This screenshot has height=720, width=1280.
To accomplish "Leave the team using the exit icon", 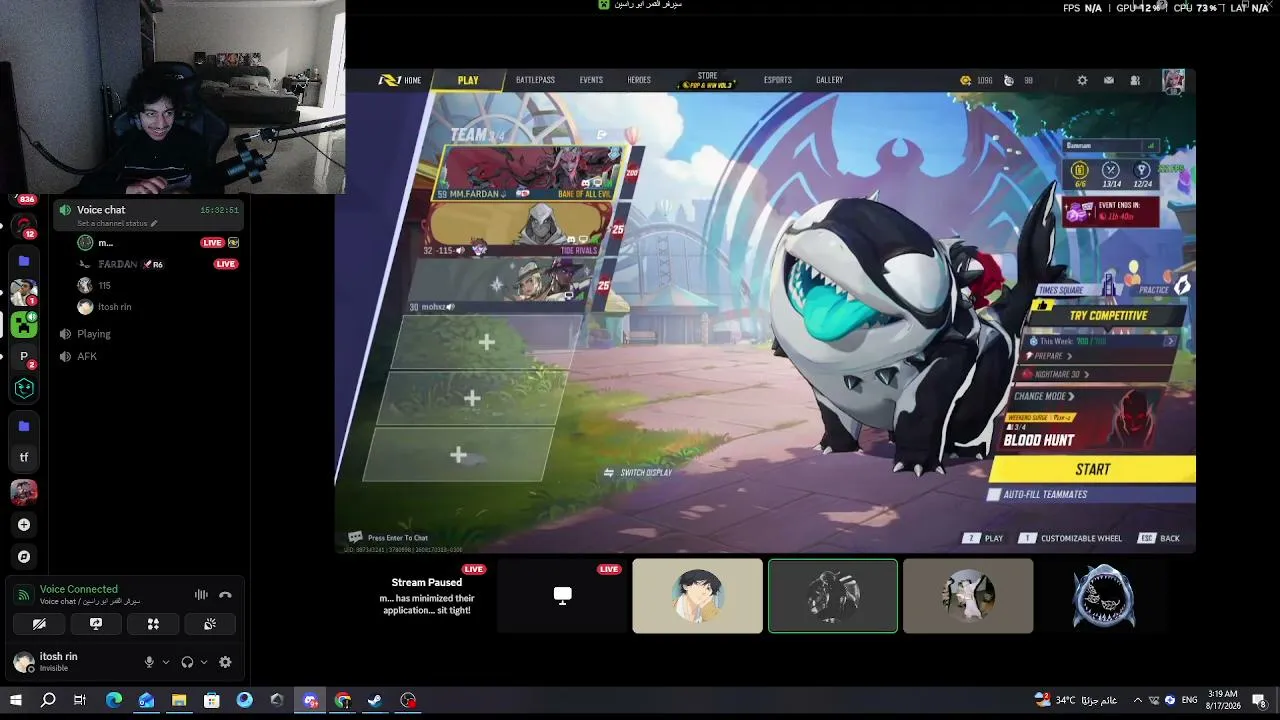I will pyautogui.click(x=602, y=134).
